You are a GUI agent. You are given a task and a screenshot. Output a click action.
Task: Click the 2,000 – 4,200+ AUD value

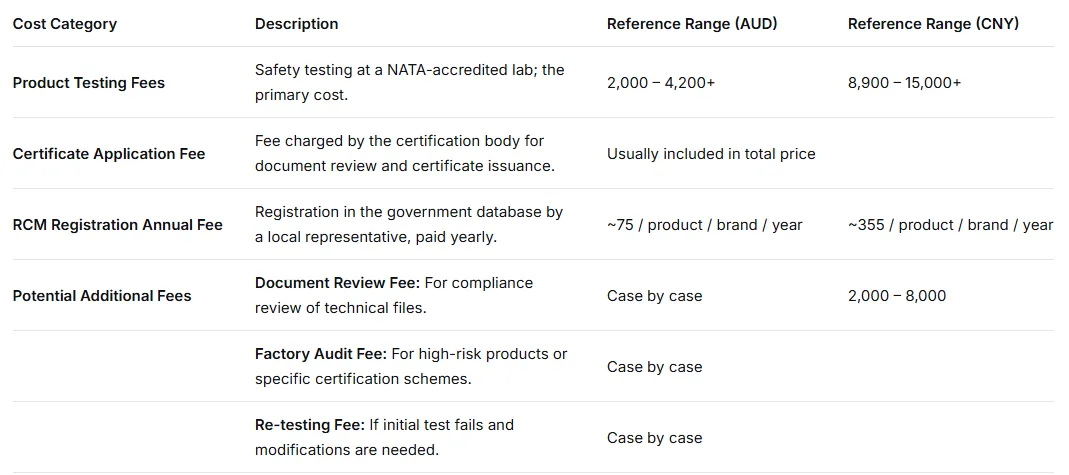click(660, 83)
